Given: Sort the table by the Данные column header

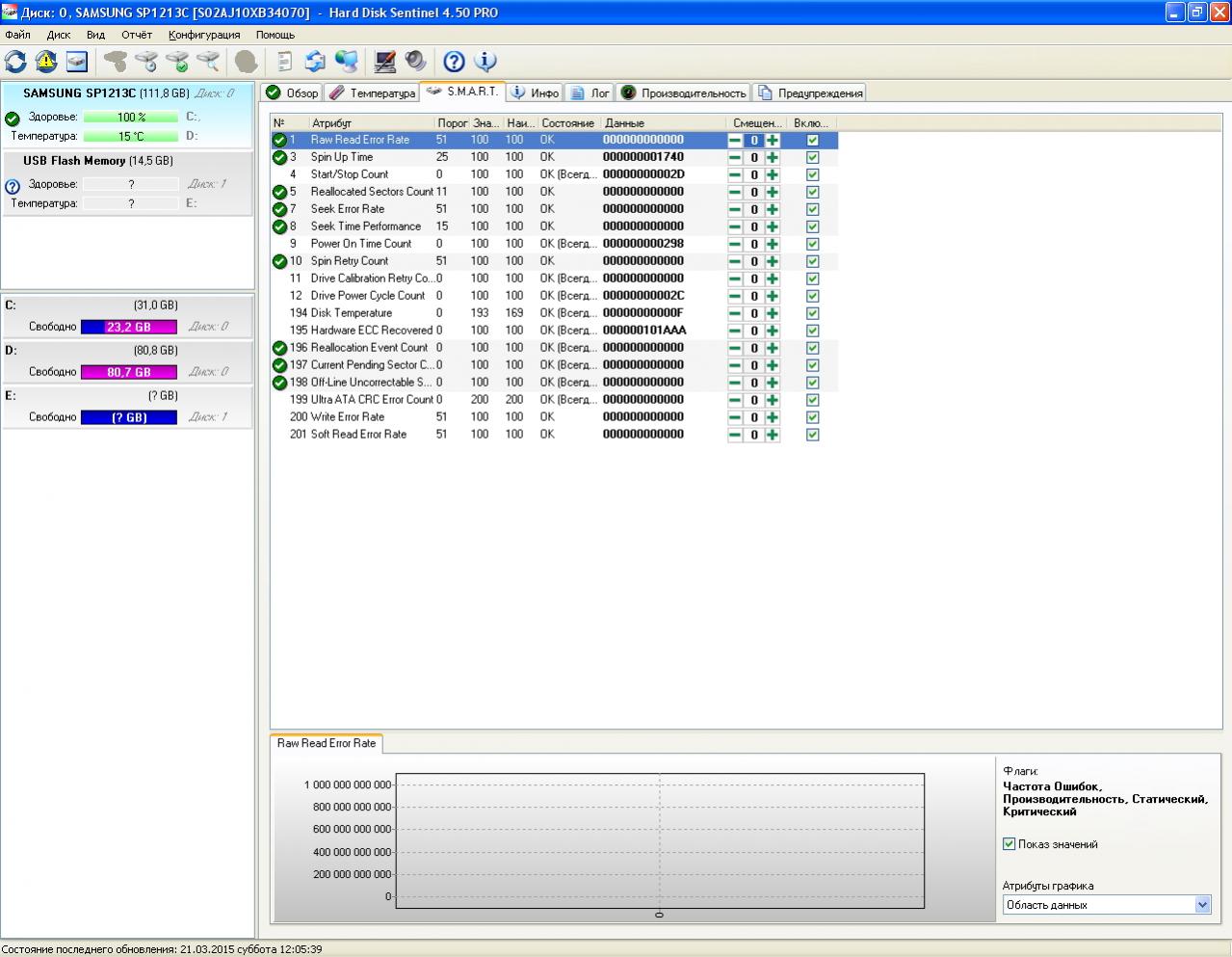Looking at the screenshot, I should 663,123.
